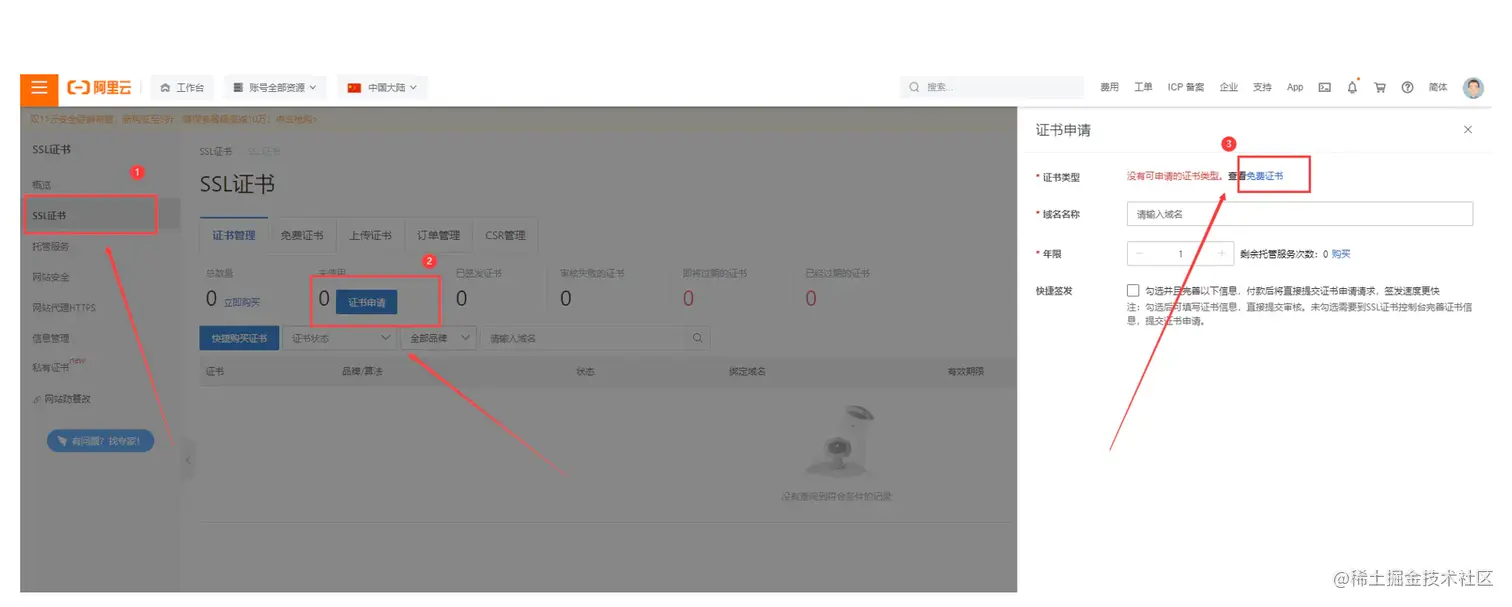Open the 账号全部资源 dropdown

(275, 87)
